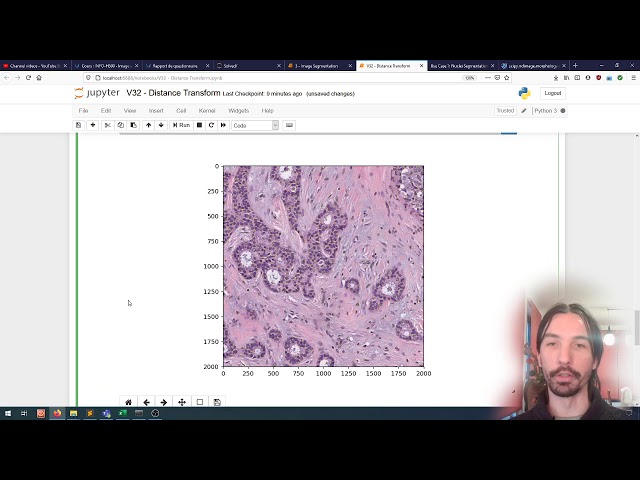640x480 pixels.
Task: Click the histology image plot
Action: pyautogui.click(x=323, y=266)
